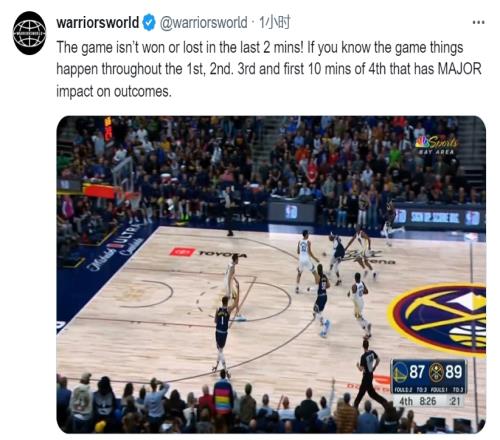
Task: Click the referee running along the sideline
Action: coord(370,373)
